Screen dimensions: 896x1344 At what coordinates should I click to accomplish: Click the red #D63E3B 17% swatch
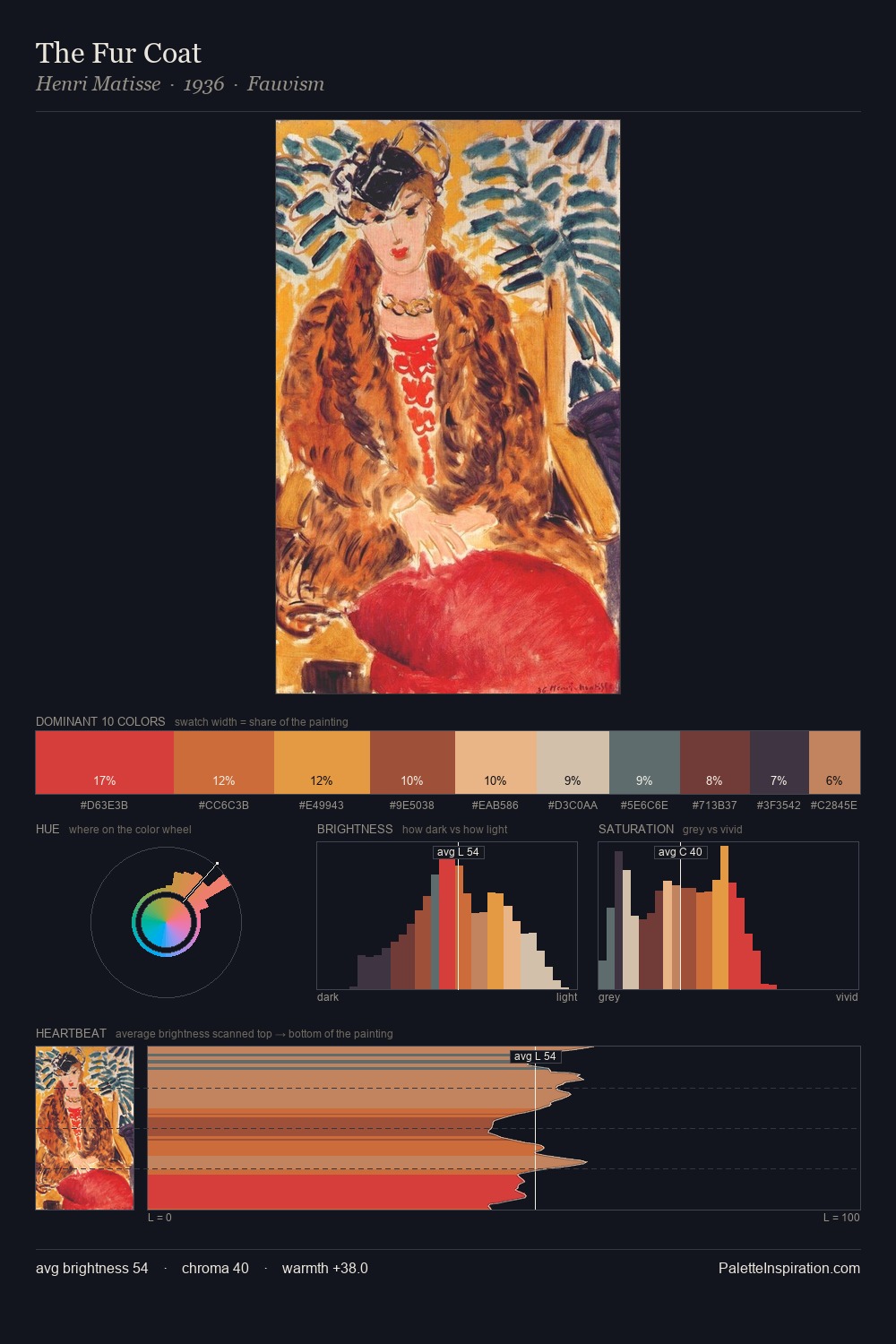(105, 762)
